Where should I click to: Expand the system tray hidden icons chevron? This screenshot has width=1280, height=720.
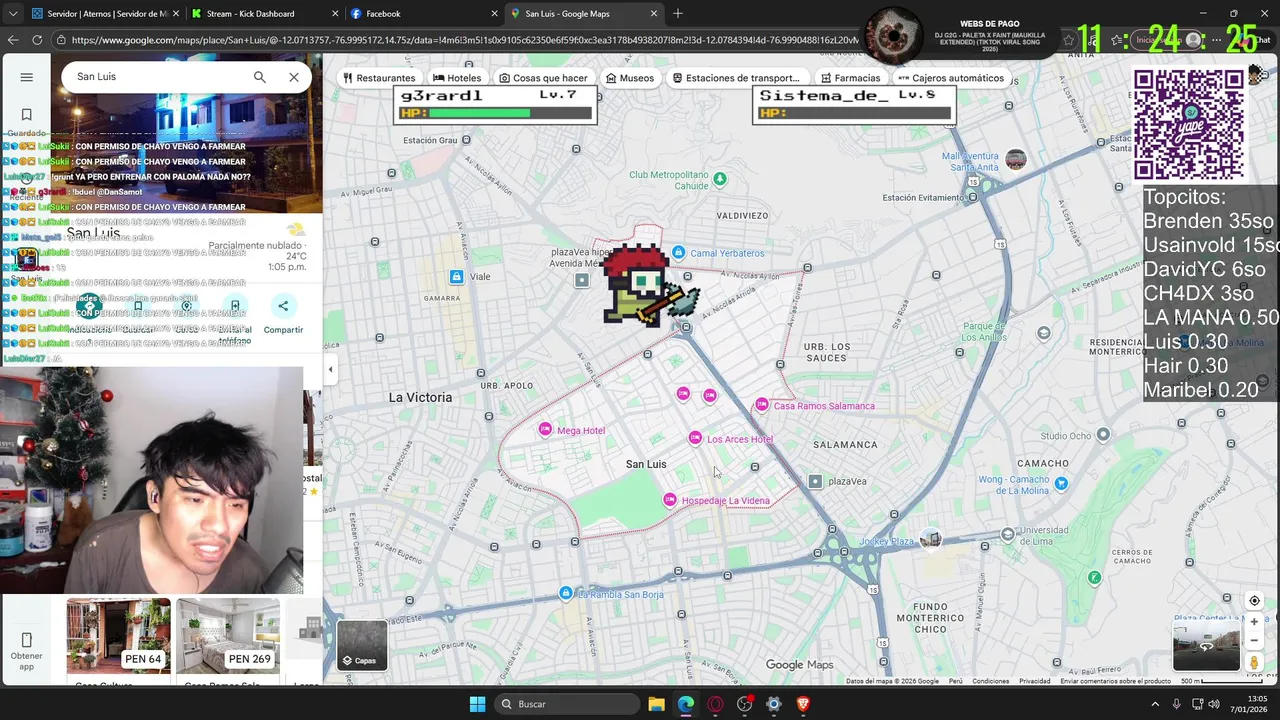click(1154, 704)
